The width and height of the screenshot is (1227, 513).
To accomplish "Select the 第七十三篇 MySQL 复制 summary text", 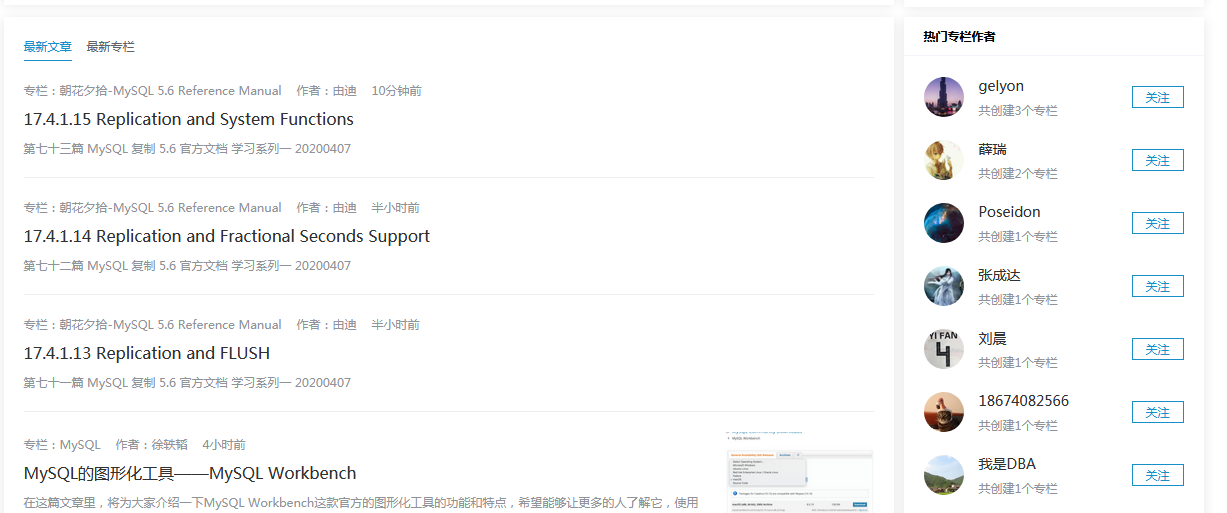I will click(x=187, y=149).
